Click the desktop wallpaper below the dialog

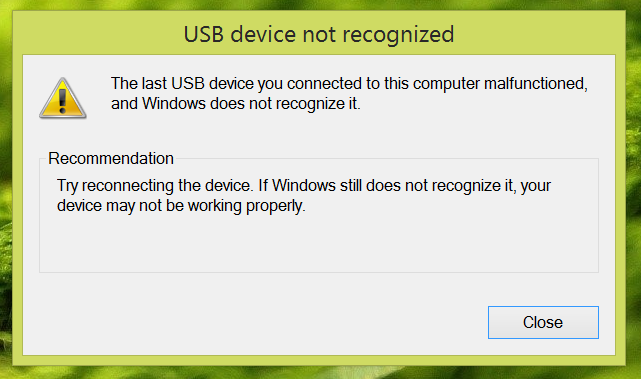pyautogui.click(x=319, y=373)
